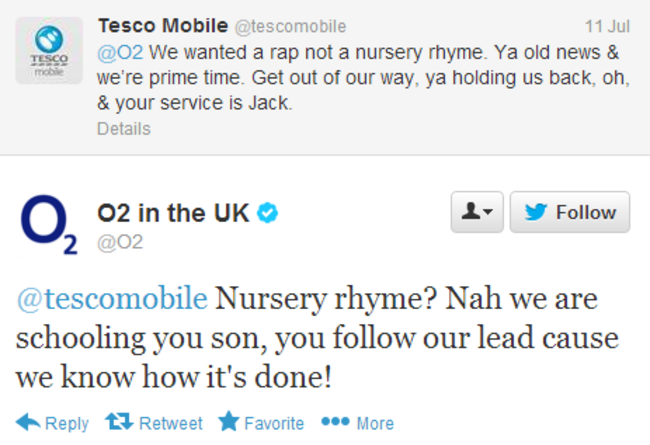Click the Favorite text link
The image size is (650, 445).
point(274,423)
